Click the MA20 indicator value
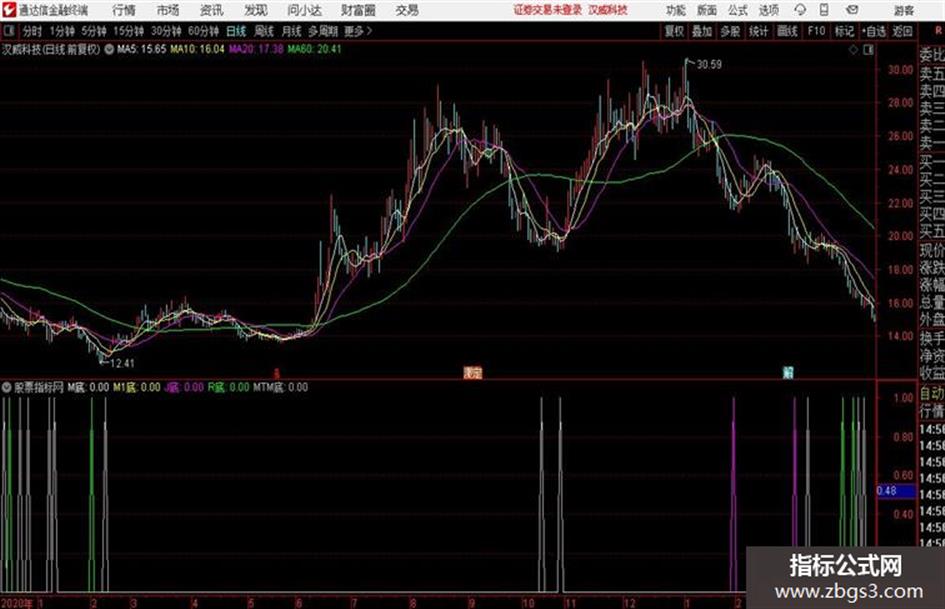Screen dimensions: 945x609 click(256, 49)
